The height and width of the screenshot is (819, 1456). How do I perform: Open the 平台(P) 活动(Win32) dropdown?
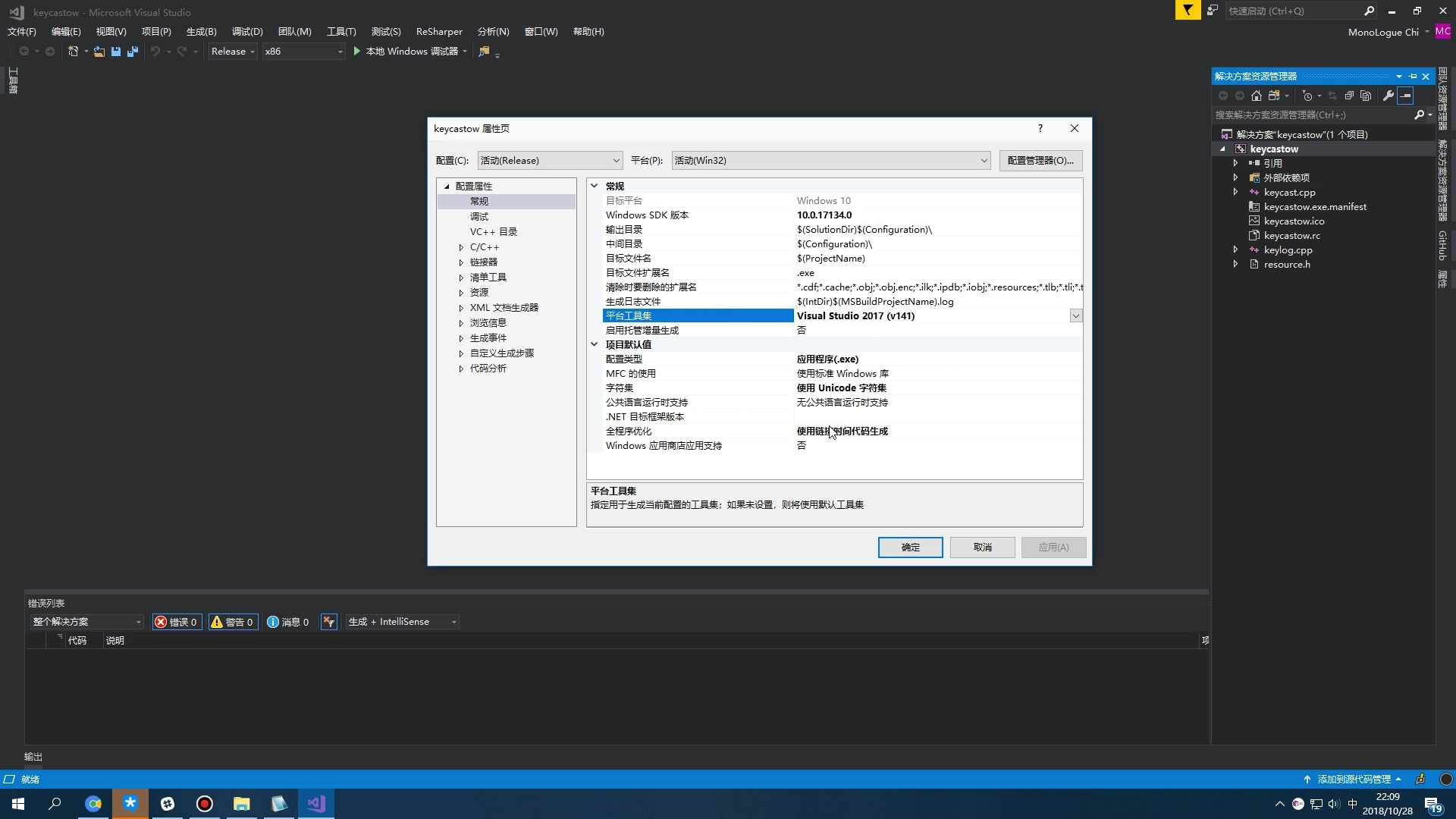click(831, 161)
